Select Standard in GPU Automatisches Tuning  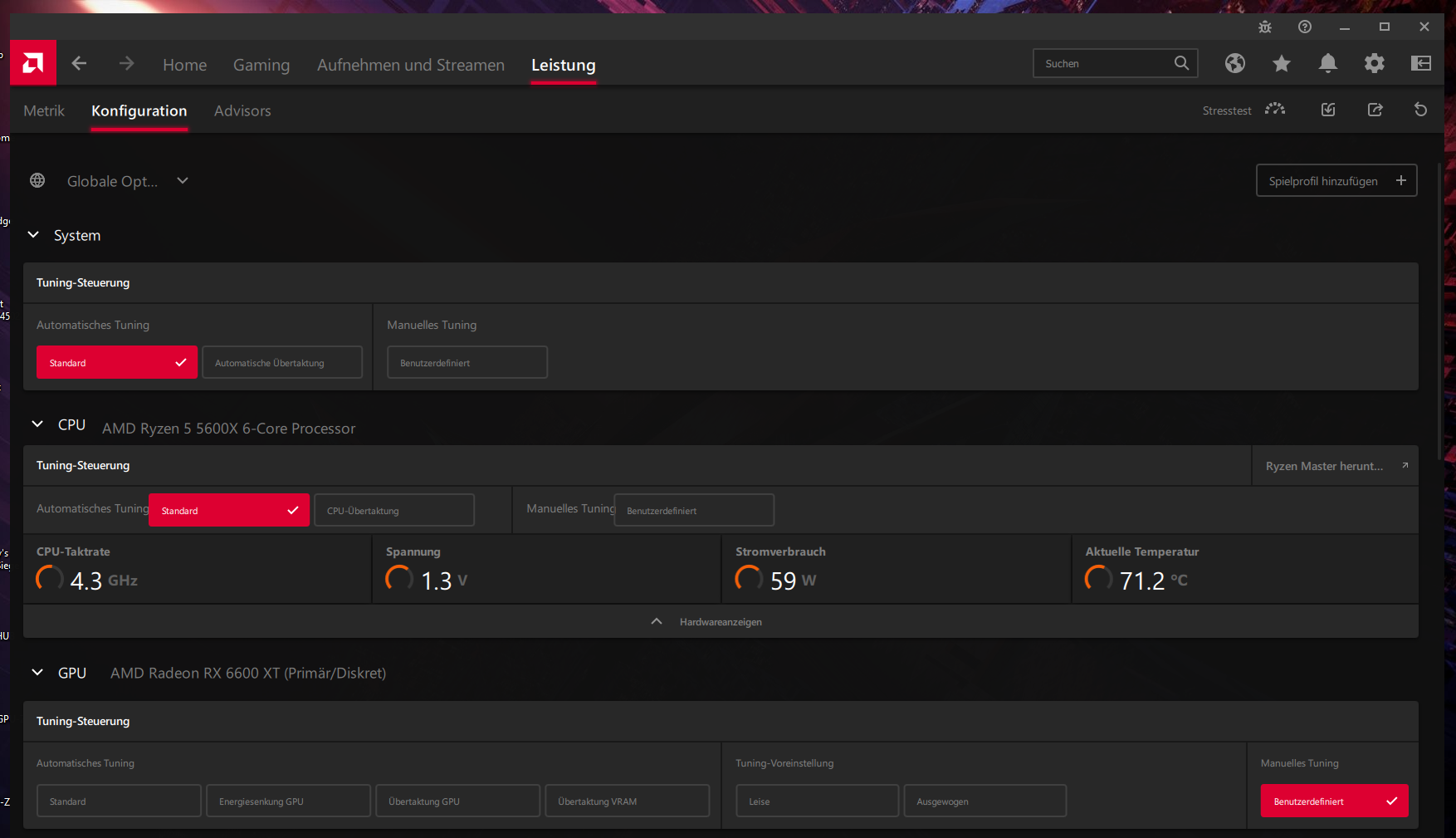(119, 801)
